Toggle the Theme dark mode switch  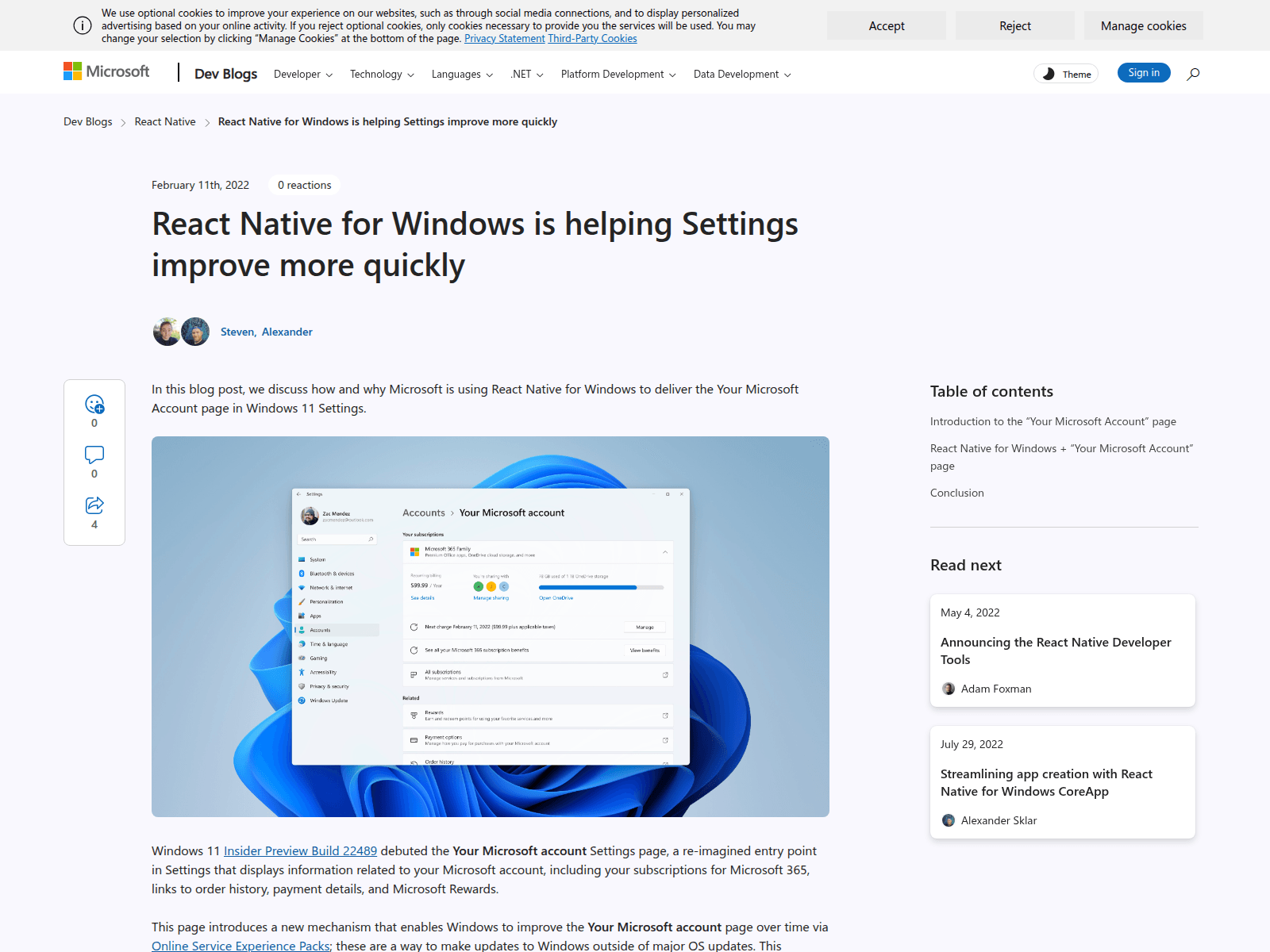coord(1066,74)
